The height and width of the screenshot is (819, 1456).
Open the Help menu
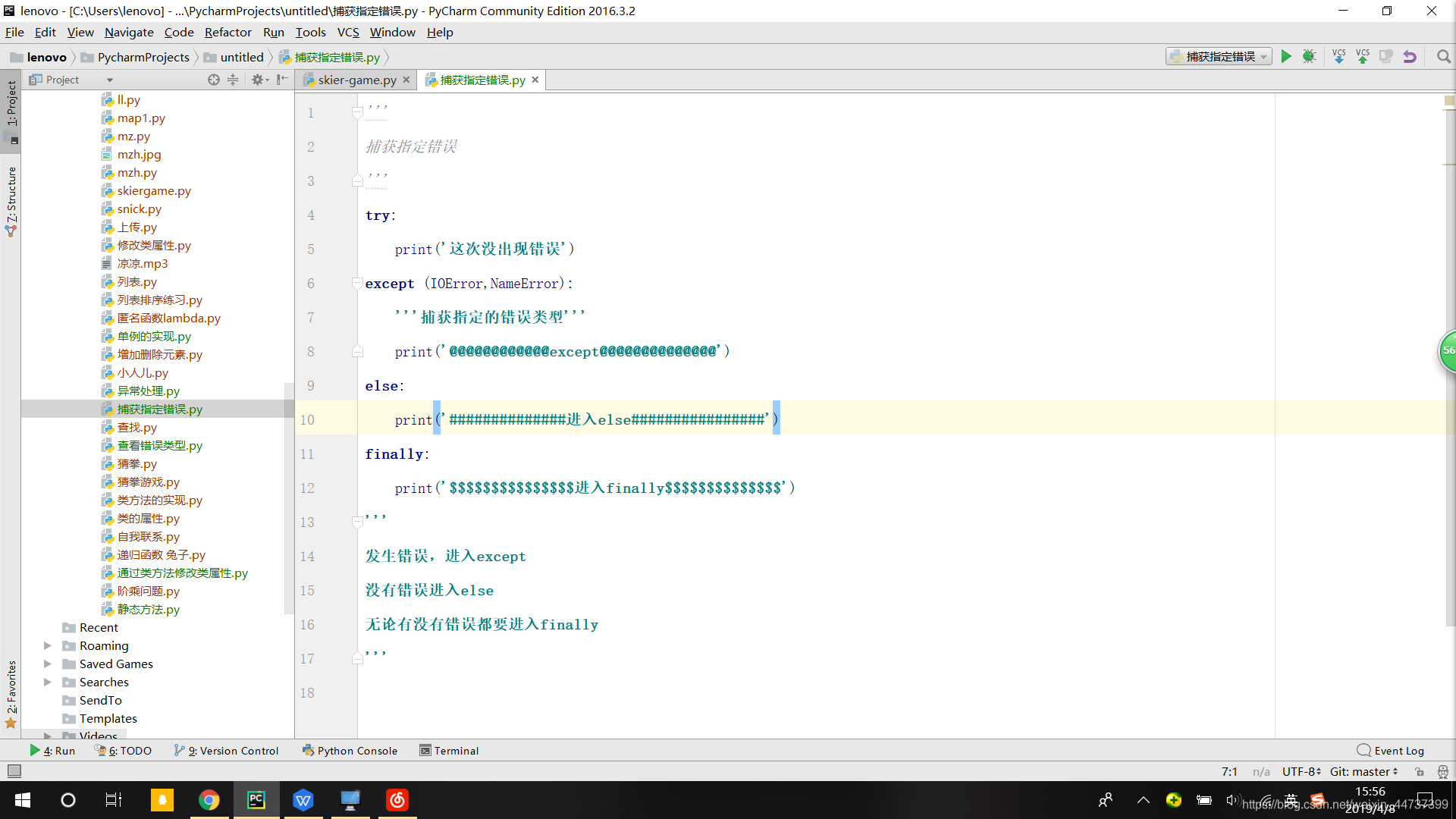coord(440,32)
